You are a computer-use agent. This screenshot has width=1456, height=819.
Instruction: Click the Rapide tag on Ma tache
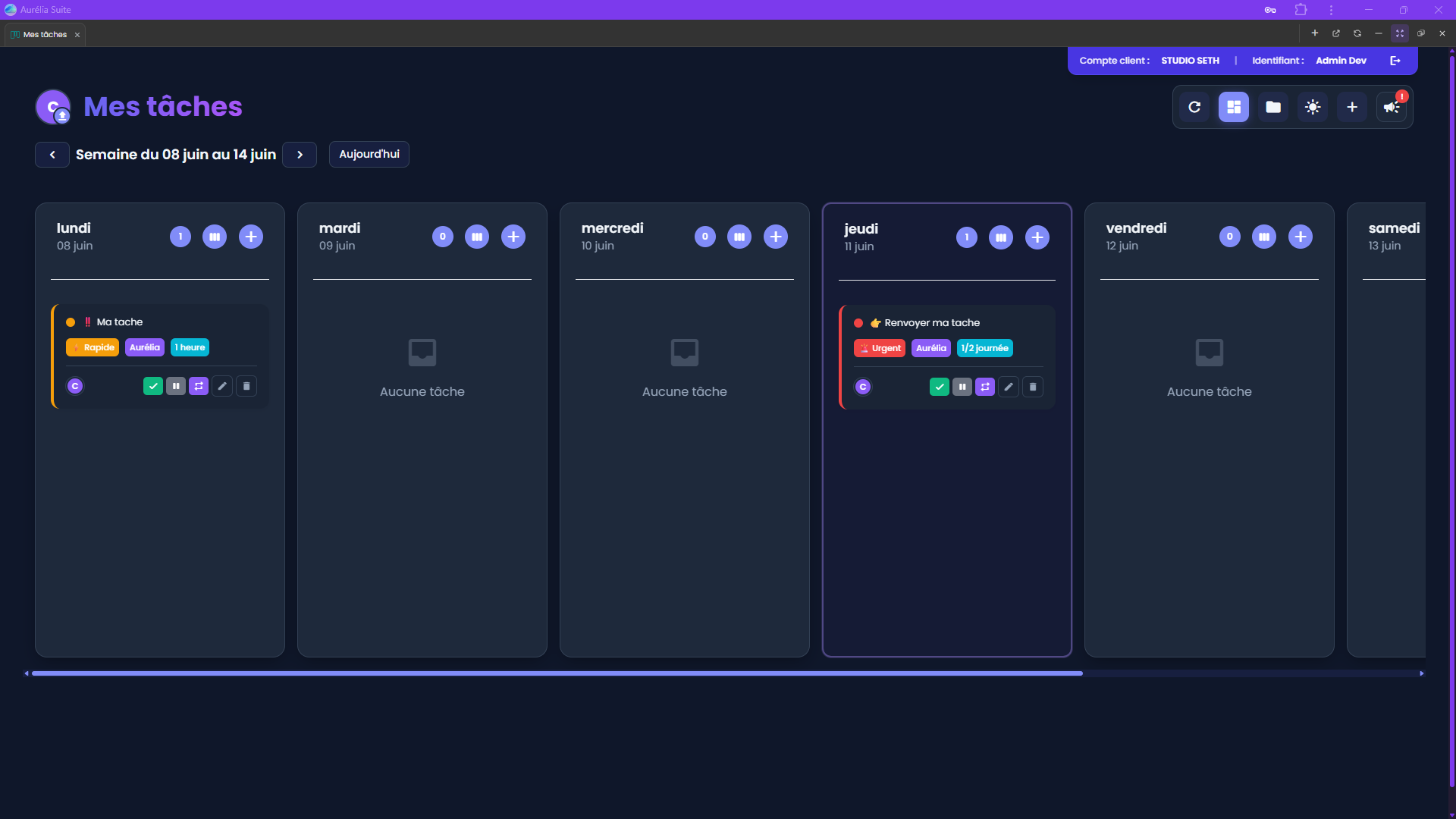pos(93,347)
